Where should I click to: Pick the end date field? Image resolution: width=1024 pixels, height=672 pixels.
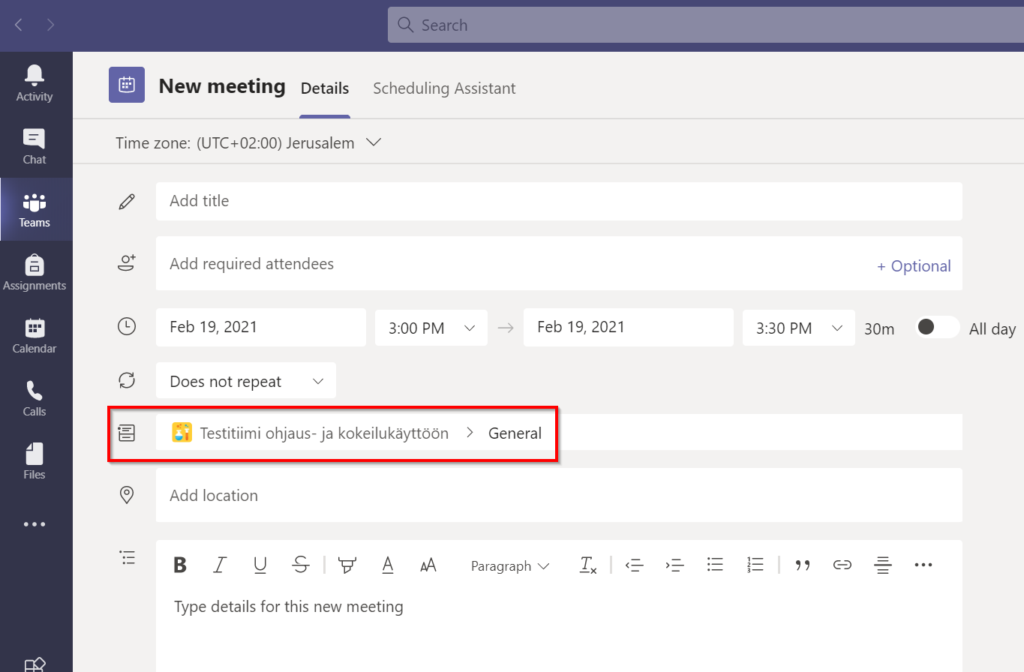(628, 327)
